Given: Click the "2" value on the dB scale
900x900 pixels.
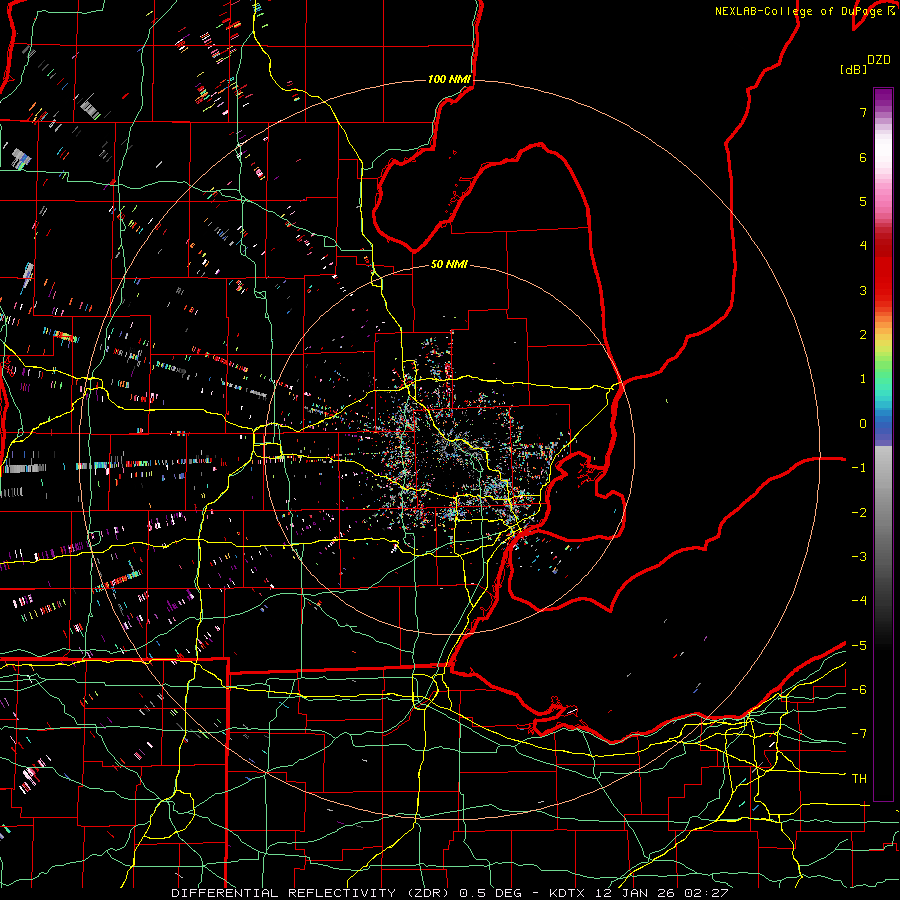Looking at the screenshot, I should pos(863,335).
